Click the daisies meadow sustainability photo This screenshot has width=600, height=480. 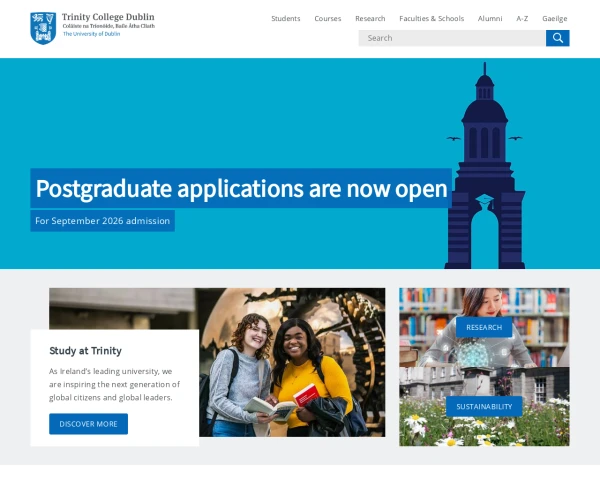click(x=484, y=407)
